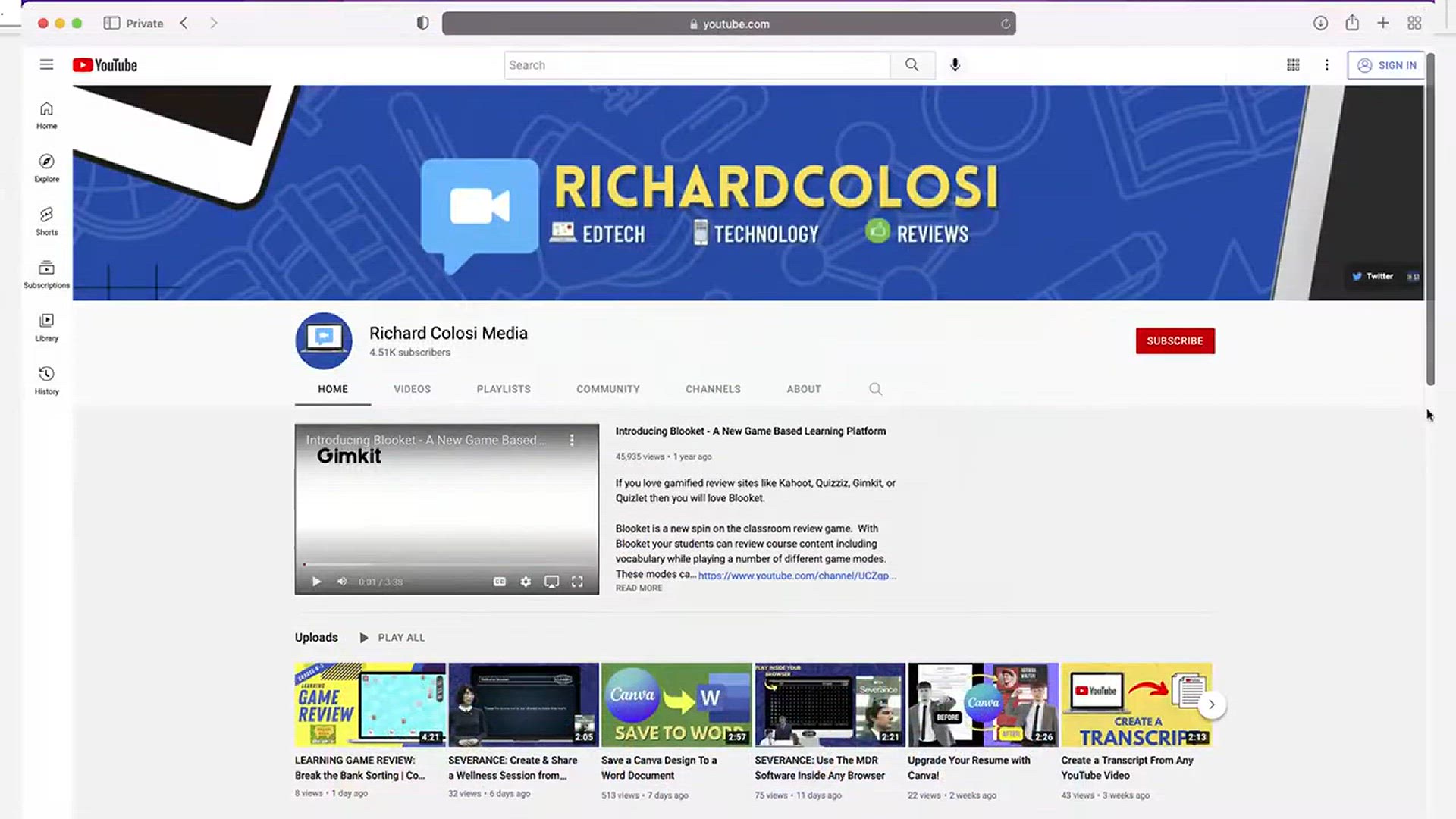The image size is (1456, 819).
Task: Open Create a Transcript video thumbnail
Action: click(x=1136, y=705)
